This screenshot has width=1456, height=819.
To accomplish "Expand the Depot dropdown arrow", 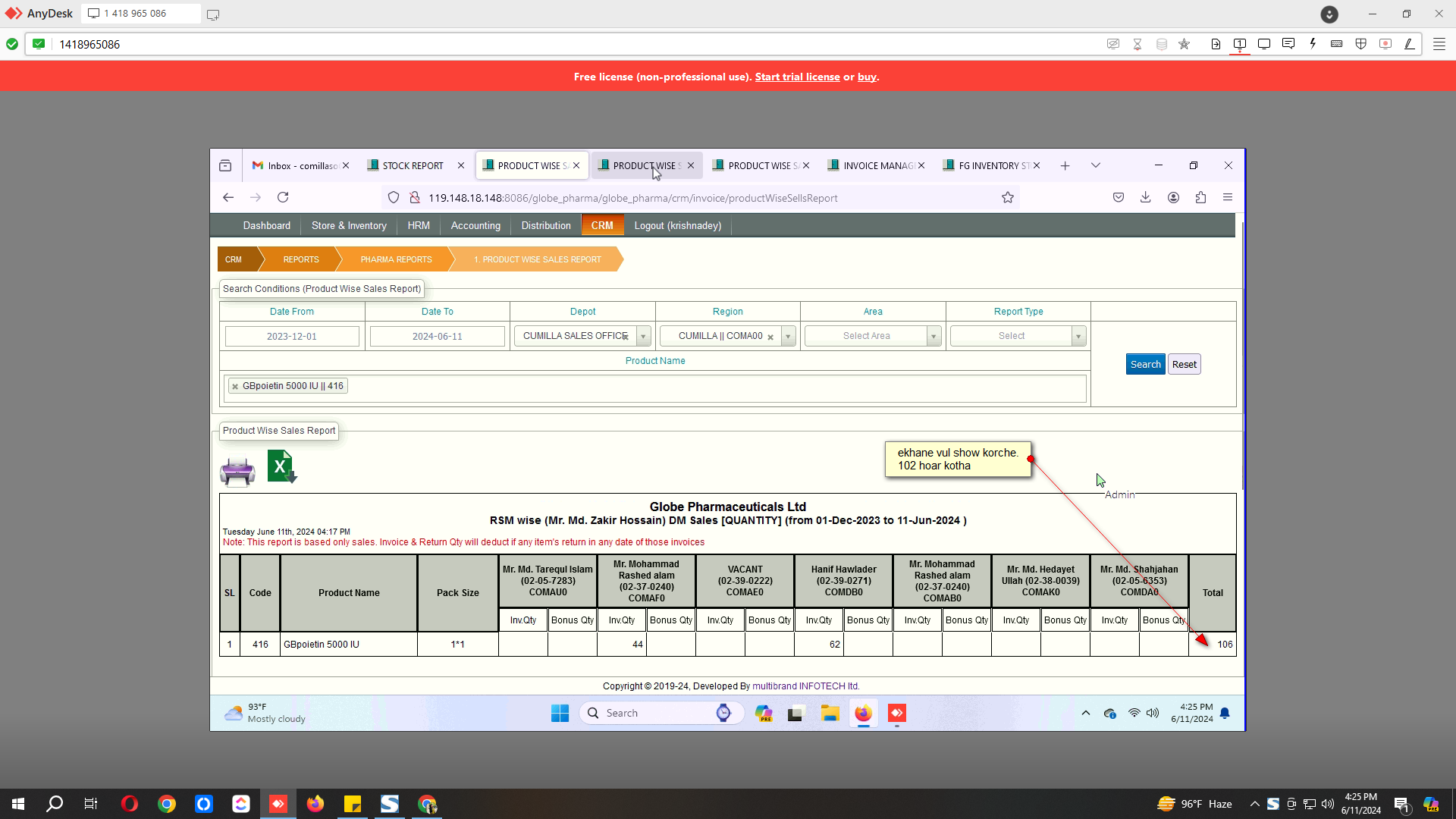I will (643, 337).
